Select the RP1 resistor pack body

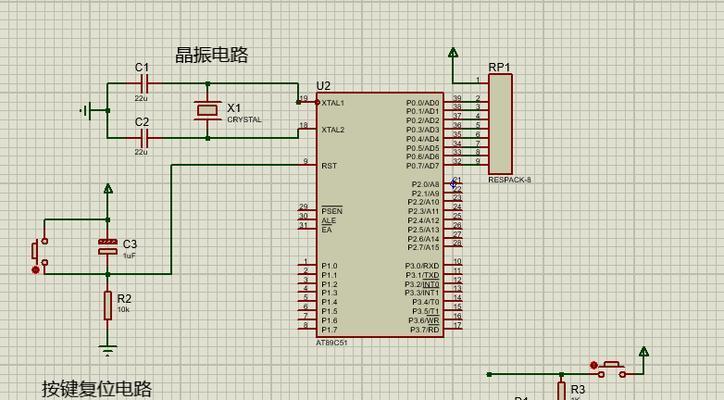(x=500, y=125)
